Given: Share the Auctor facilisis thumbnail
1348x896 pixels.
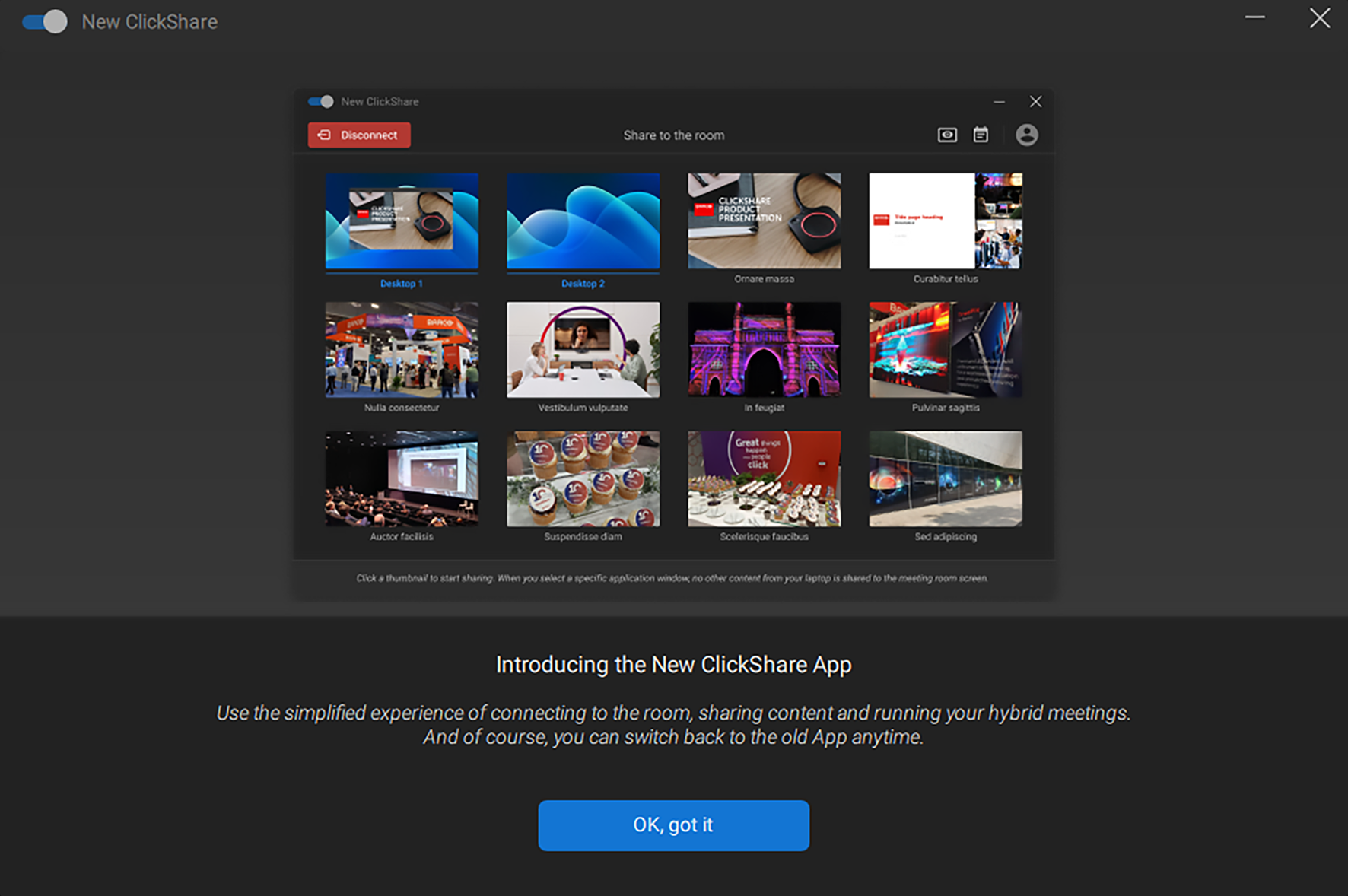Looking at the screenshot, I should [x=402, y=478].
